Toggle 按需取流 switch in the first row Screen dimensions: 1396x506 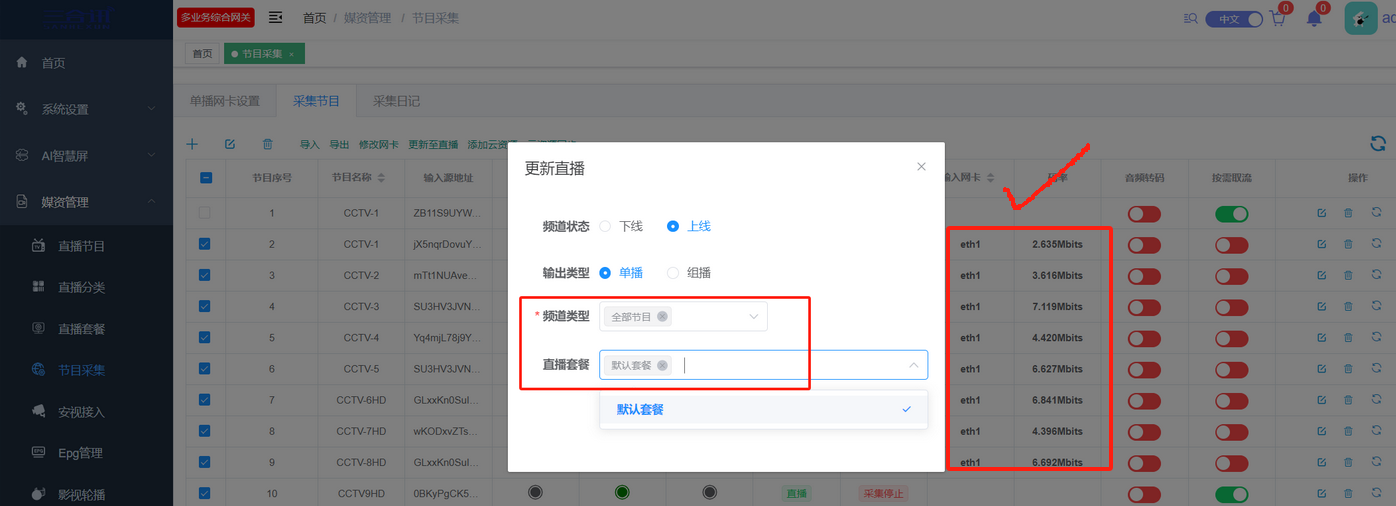click(1231, 214)
